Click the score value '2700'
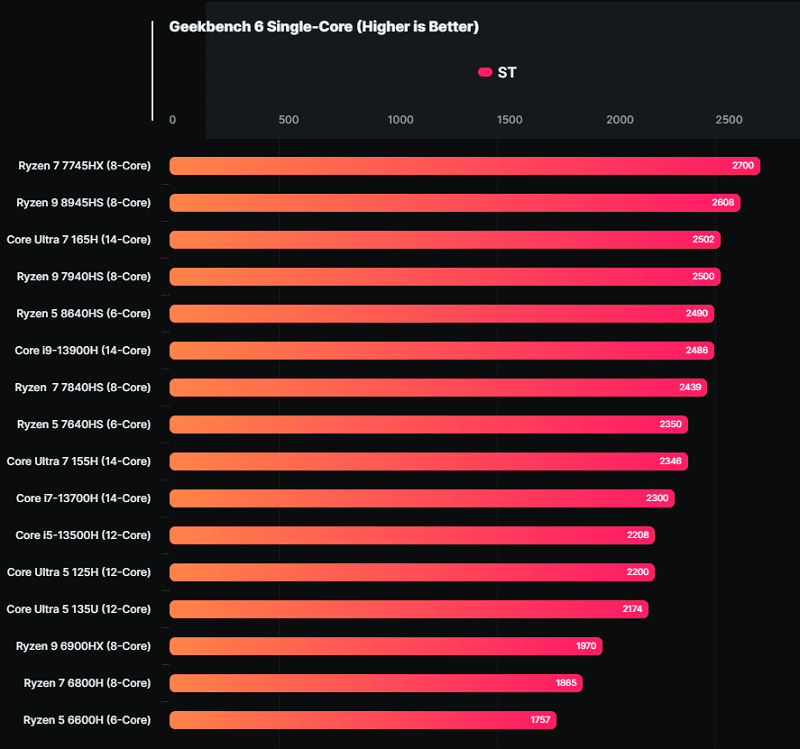Viewport: 800px width, 749px height. click(743, 165)
